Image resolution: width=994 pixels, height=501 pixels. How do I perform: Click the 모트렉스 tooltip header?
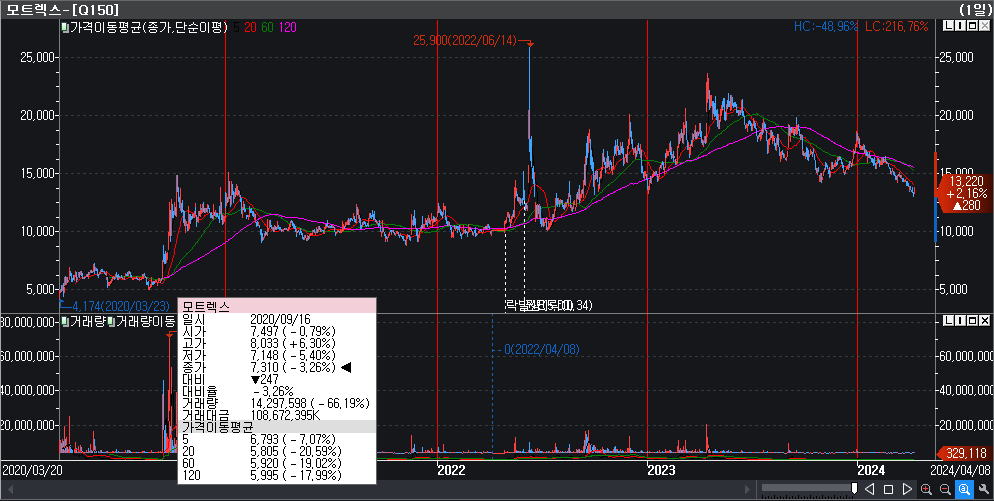[277, 307]
